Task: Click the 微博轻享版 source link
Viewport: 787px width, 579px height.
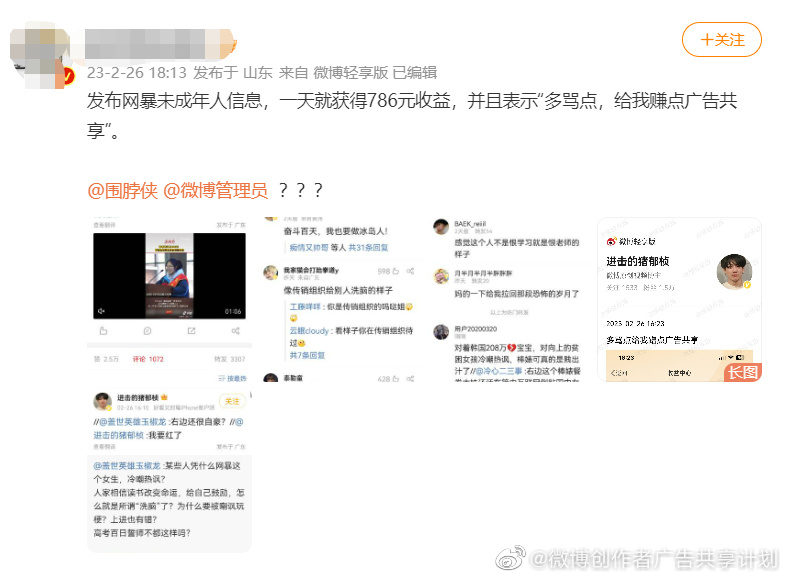Action: pos(350,73)
